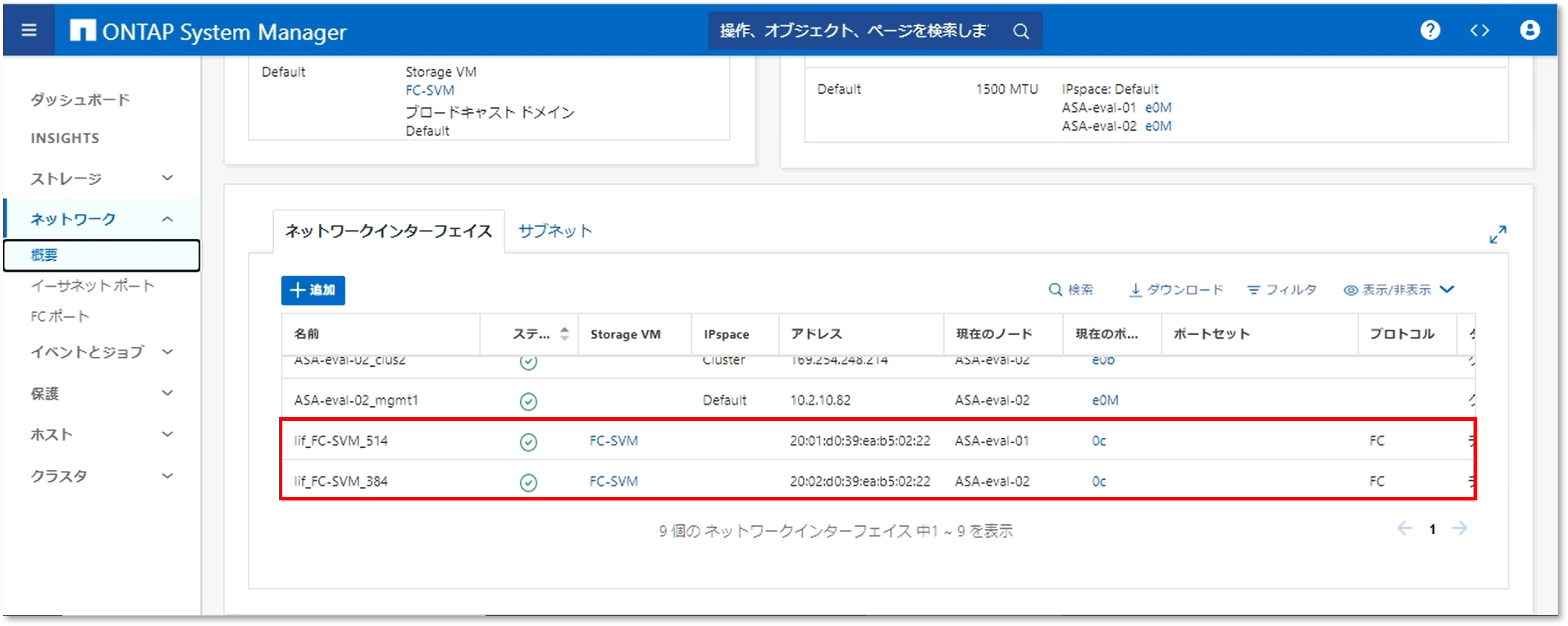Screen dimensions: 1568x626
Task: Click the ダウンロード download button
Action: point(1175,290)
